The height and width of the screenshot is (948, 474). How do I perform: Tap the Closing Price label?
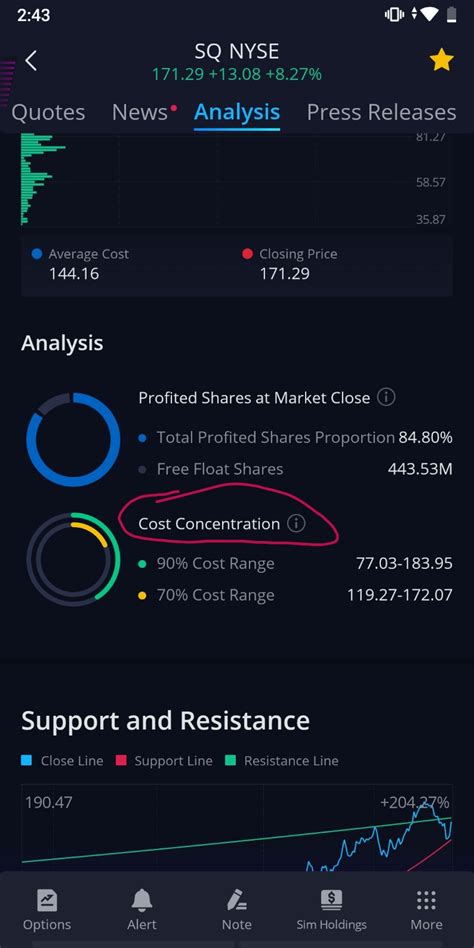click(298, 254)
